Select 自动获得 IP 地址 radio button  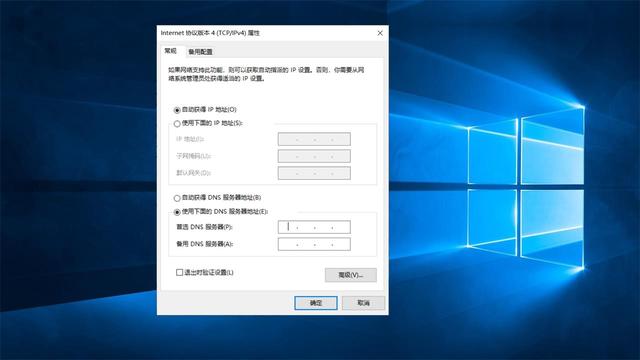pyautogui.click(x=177, y=110)
